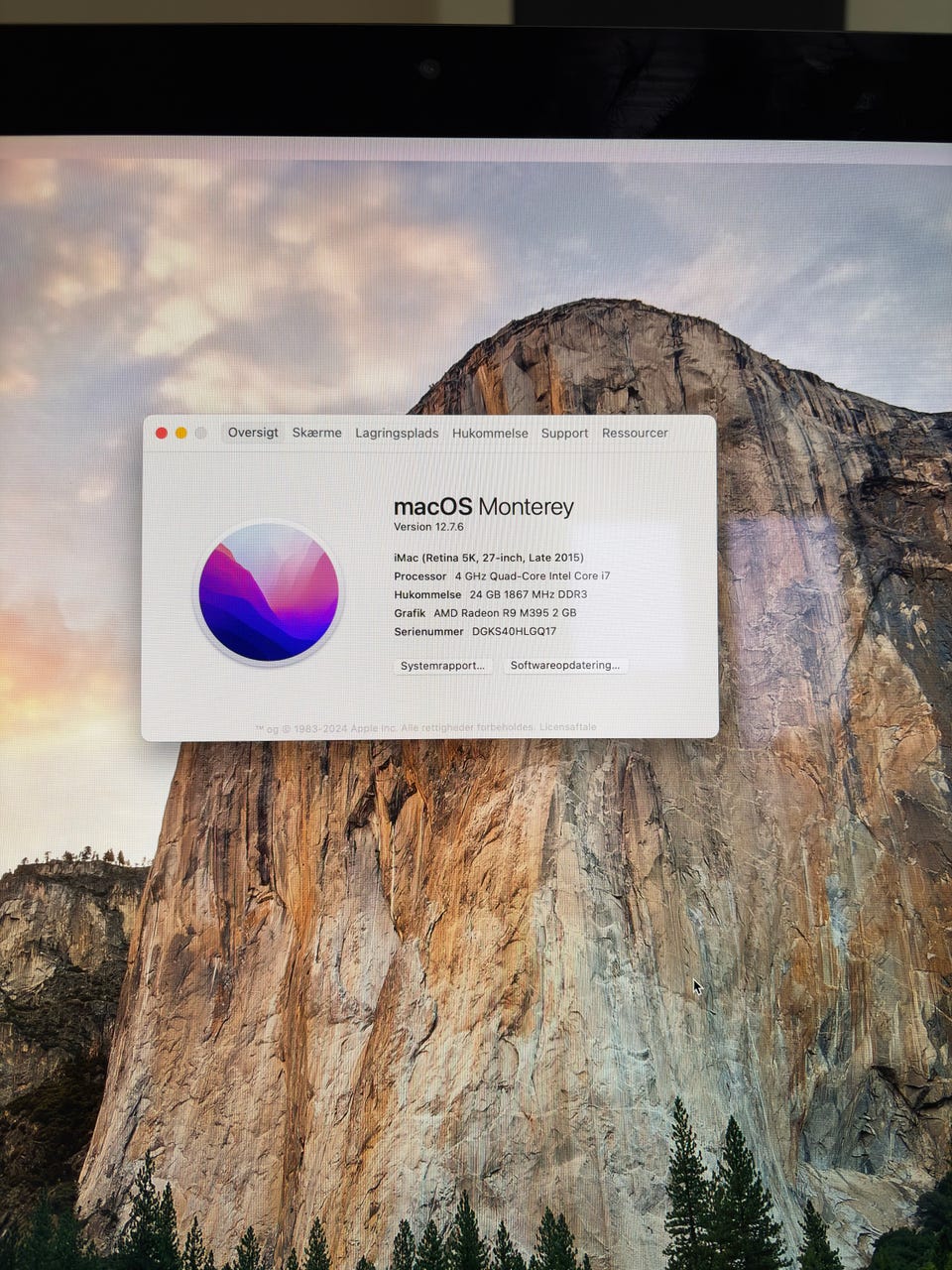Go to the Support tab
952x1270 pixels.
(564, 434)
